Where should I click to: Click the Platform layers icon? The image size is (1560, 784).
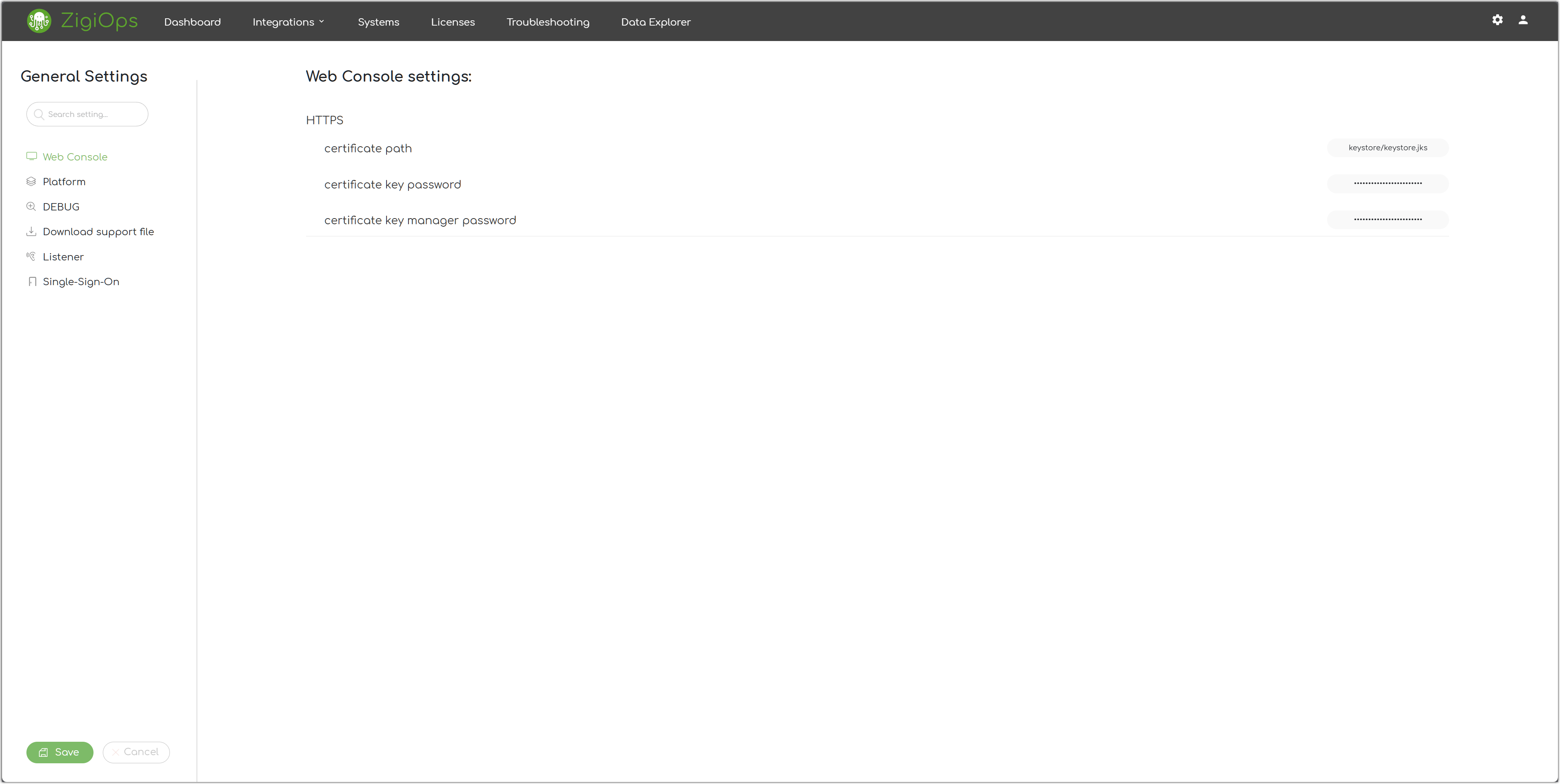tap(31, 182)
